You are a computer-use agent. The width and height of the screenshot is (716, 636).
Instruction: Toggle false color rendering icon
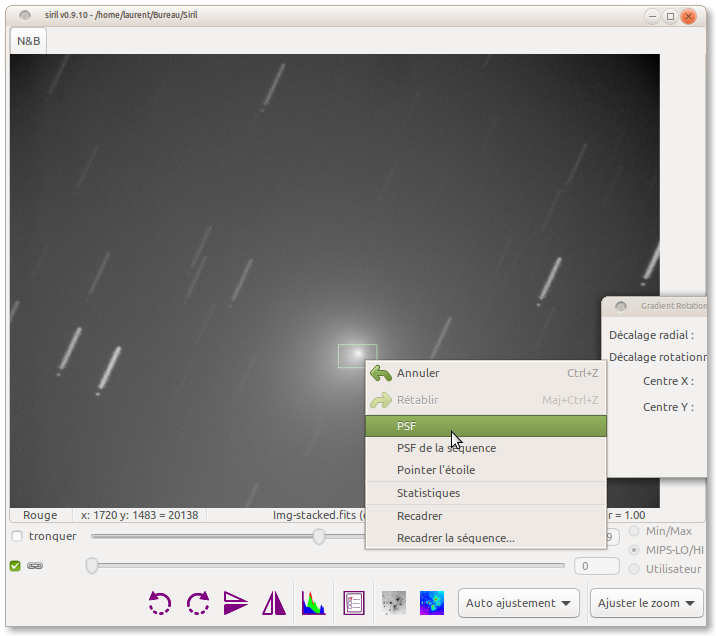[x=432, y=603]
